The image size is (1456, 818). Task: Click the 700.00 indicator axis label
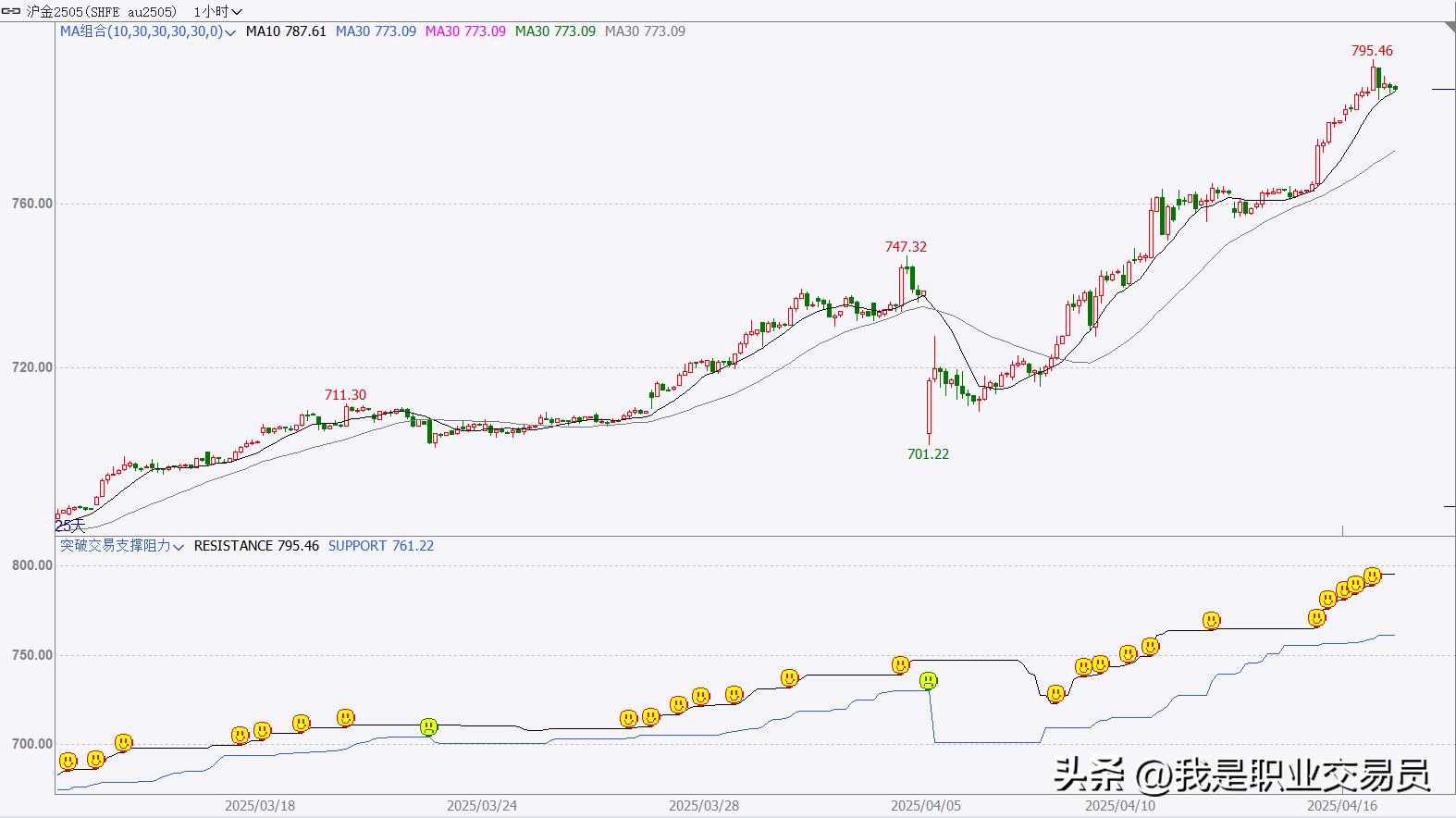coord(32,744)
